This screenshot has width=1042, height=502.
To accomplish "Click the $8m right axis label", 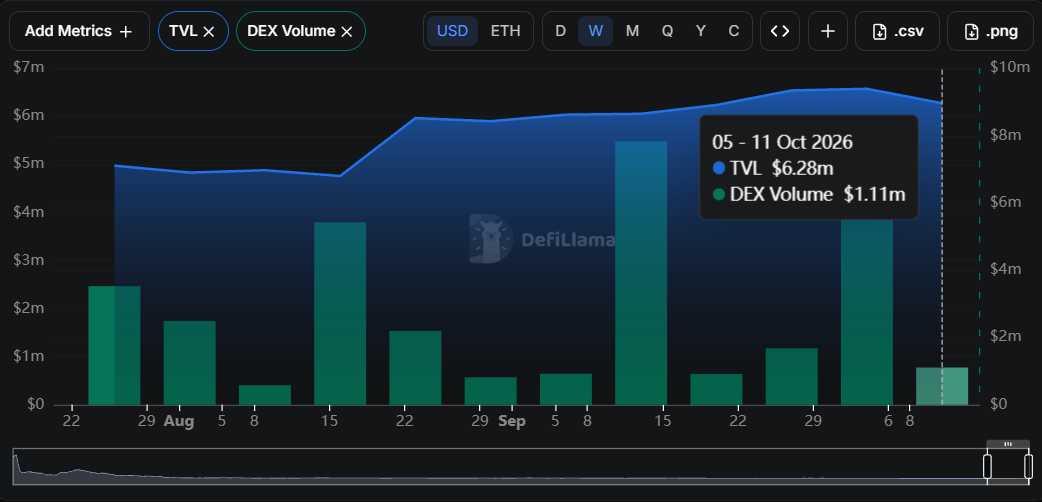I will [1005, 135].
